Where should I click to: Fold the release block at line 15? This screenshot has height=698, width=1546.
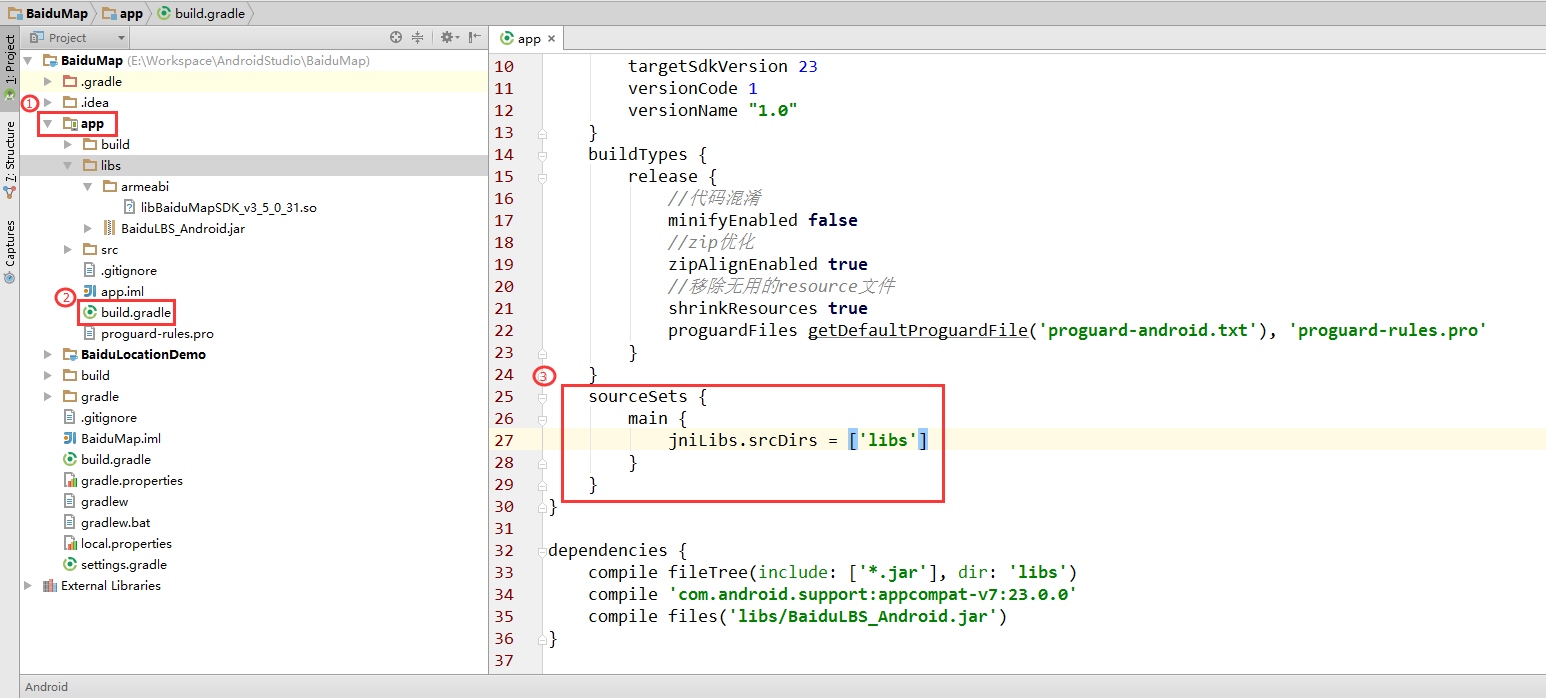coord(543,177)
